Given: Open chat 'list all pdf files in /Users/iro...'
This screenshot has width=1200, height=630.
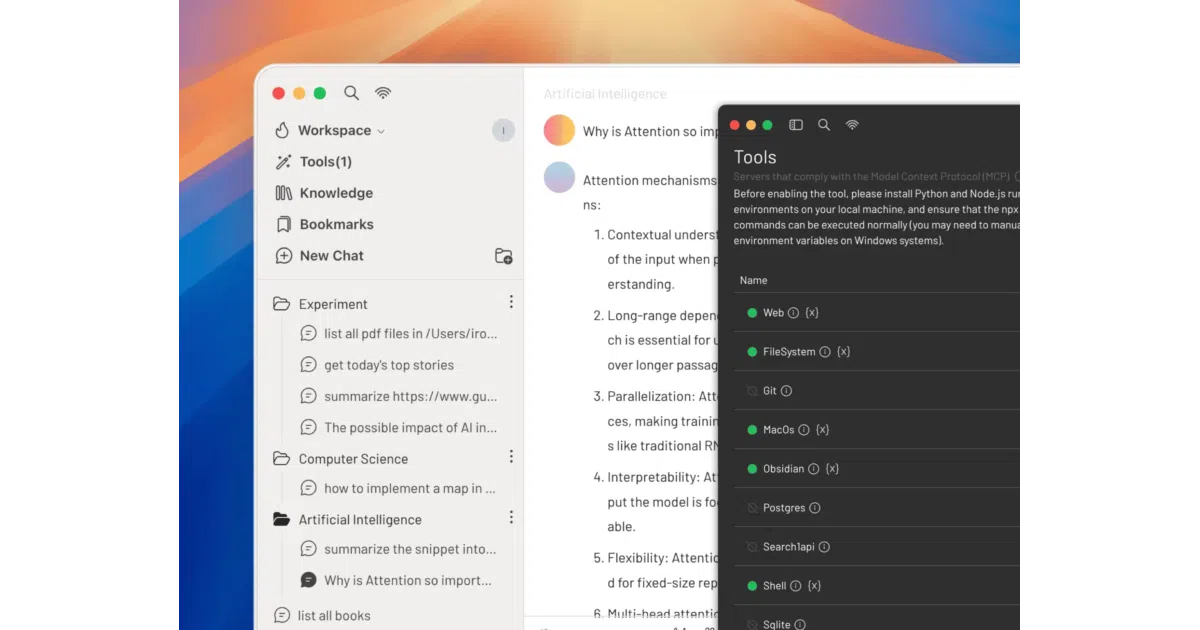Looking at the screenshot, I should tap(398, 334).
